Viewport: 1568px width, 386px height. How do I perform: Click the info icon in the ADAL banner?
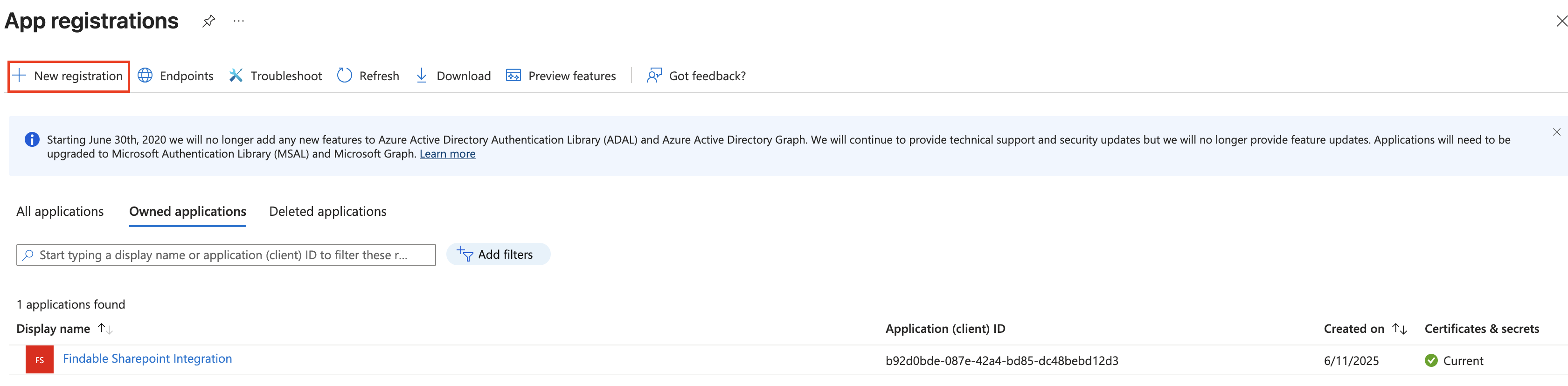tap(32, 139)
